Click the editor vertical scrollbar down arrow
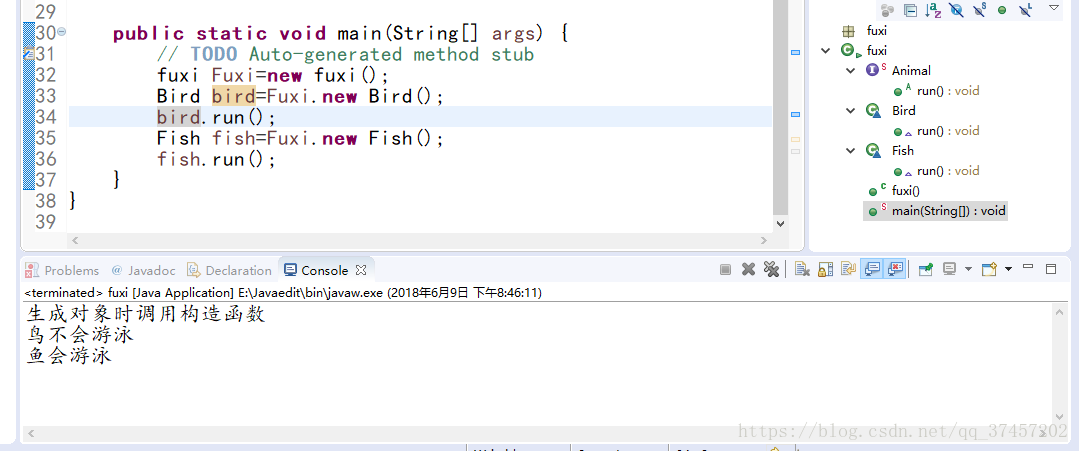Image resolution: width=1079 pixels, height=451 pixels. tap(780, 223)
